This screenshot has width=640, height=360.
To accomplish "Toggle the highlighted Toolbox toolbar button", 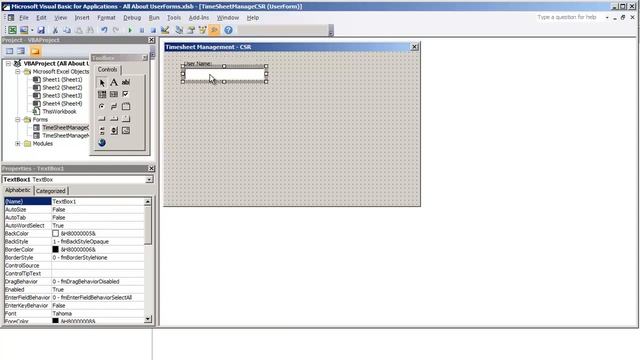I will [x=214, y=30].
